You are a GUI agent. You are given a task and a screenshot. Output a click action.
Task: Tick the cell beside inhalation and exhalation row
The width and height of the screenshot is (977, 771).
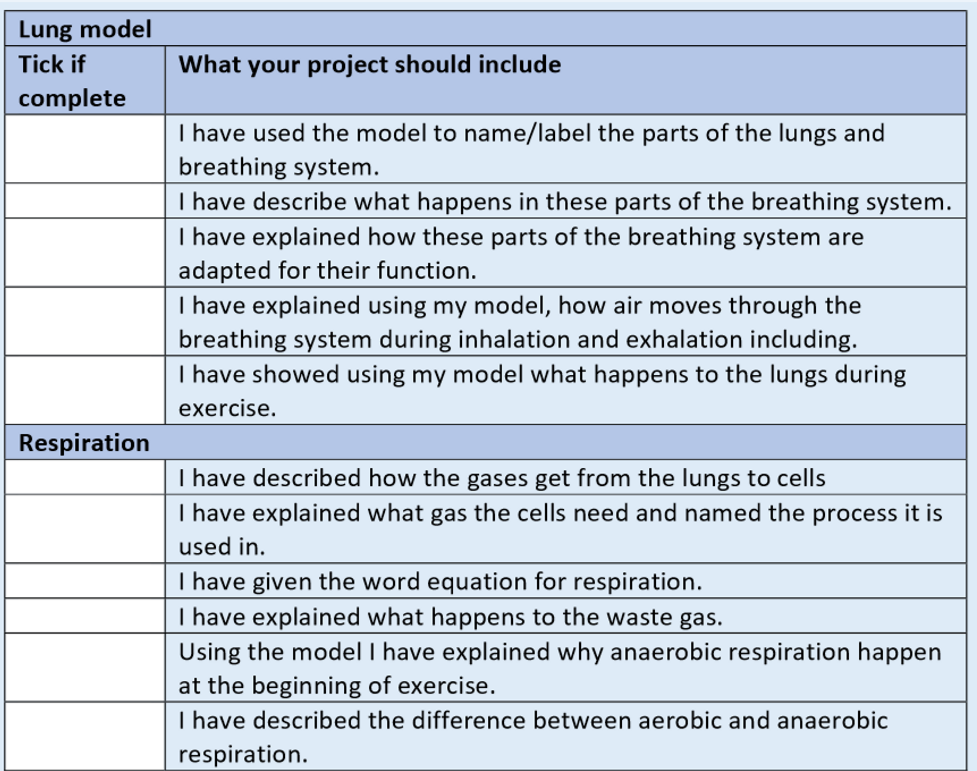tap(85, 322)
